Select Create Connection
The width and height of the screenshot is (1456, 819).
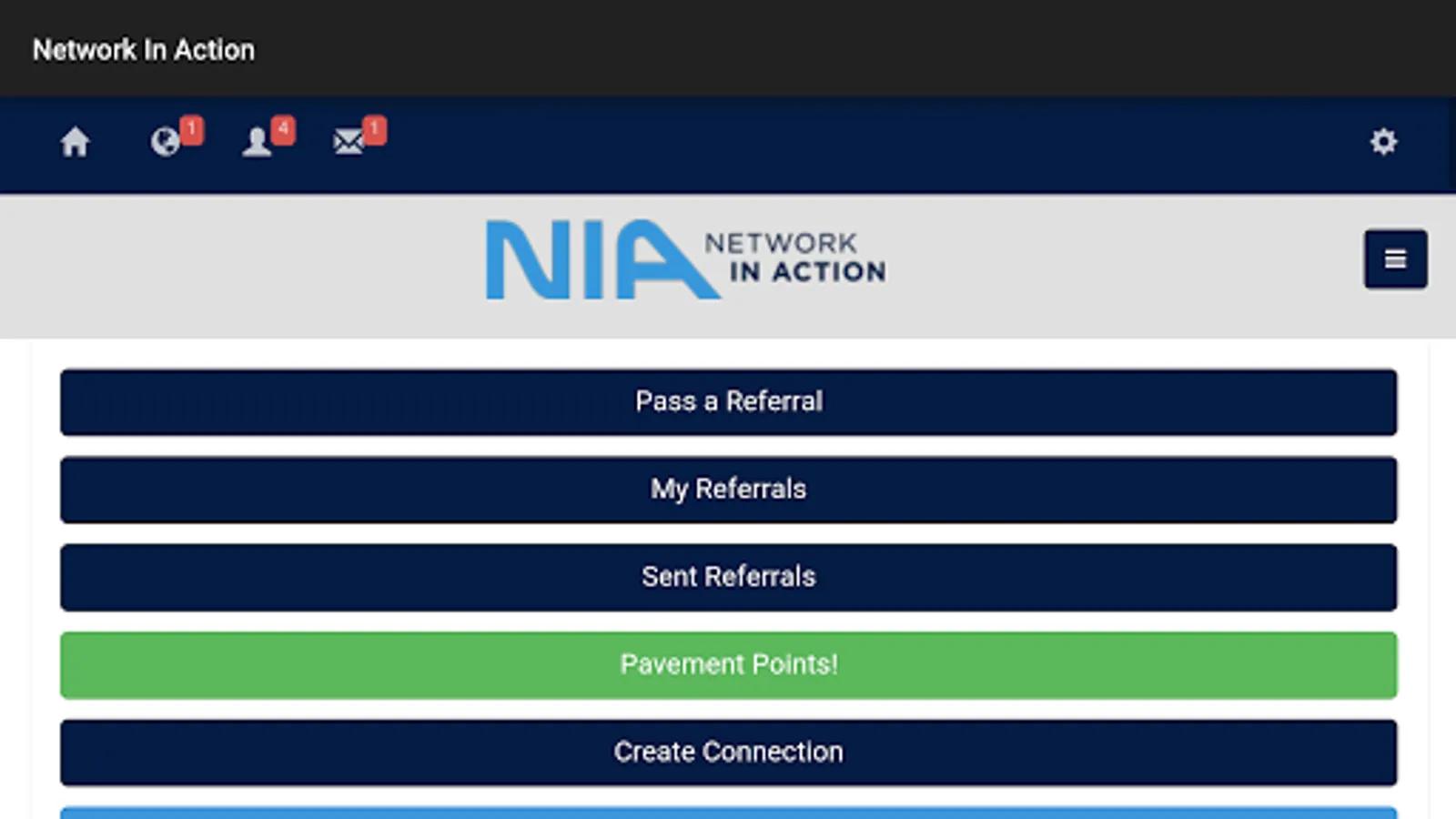(728, 753)
